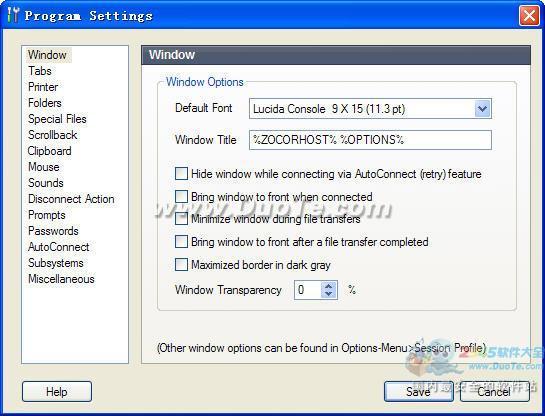The image size is (545, 416).
Task: Click the Save button
Action: pos(418,392)
